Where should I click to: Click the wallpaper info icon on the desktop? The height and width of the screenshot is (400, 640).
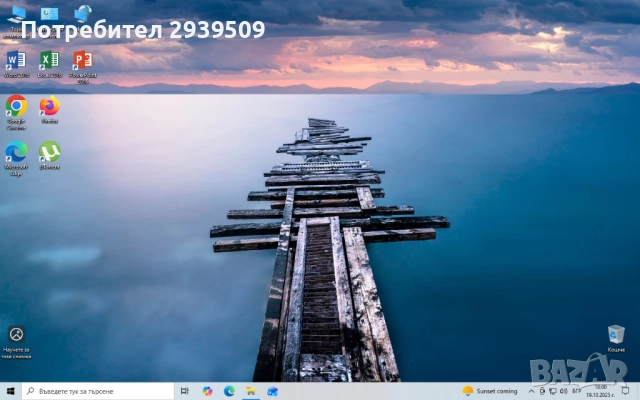(x=16, y=342)
